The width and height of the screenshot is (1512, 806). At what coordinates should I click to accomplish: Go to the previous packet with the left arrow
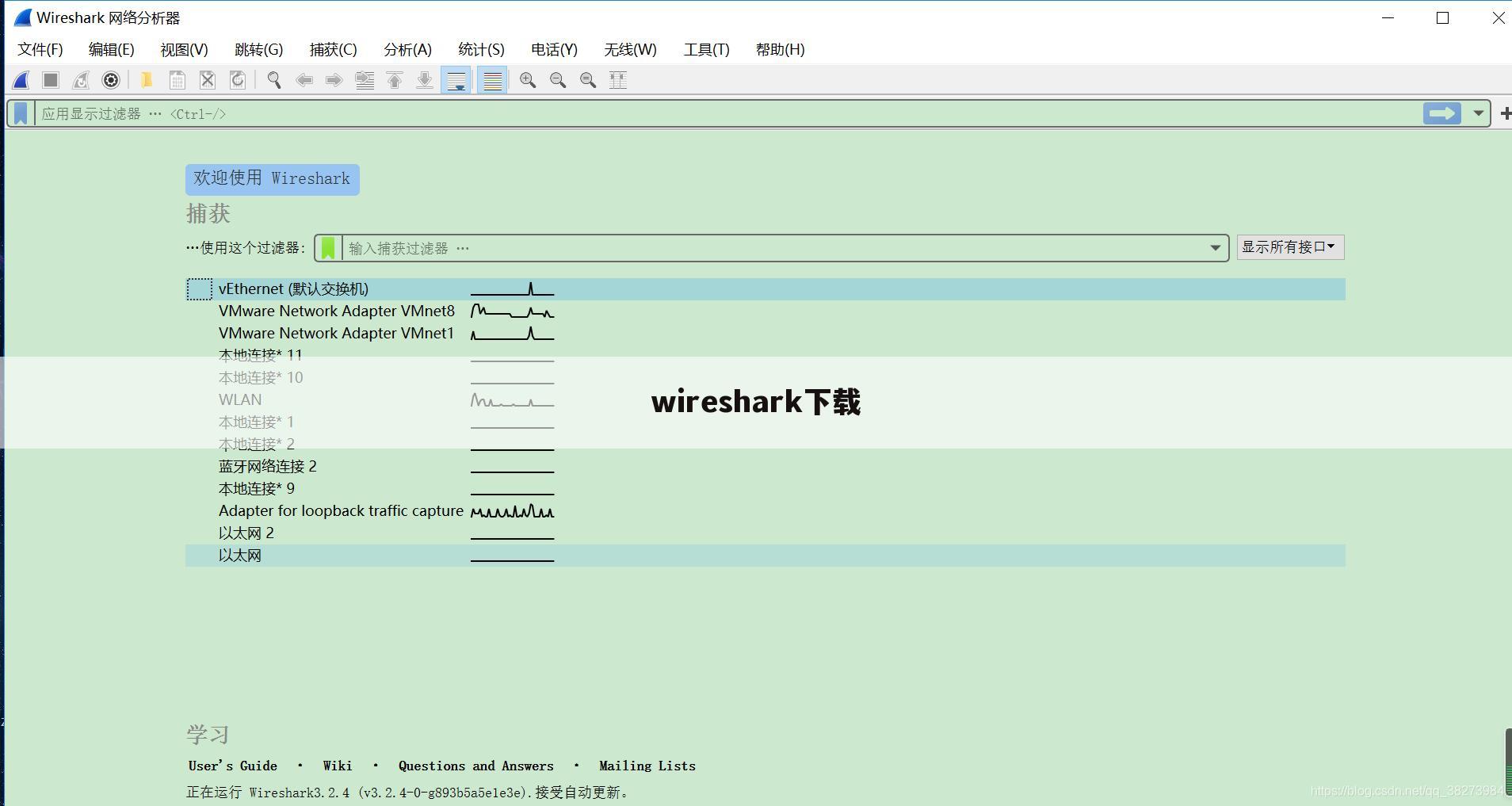[304, 80]
